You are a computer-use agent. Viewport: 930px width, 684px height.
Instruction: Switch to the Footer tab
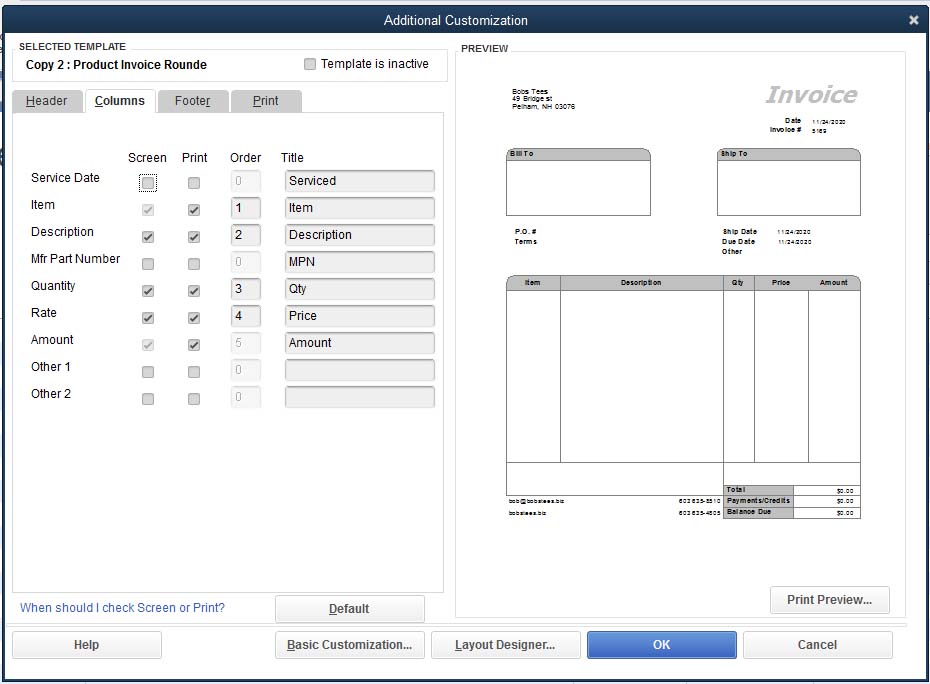192,100
